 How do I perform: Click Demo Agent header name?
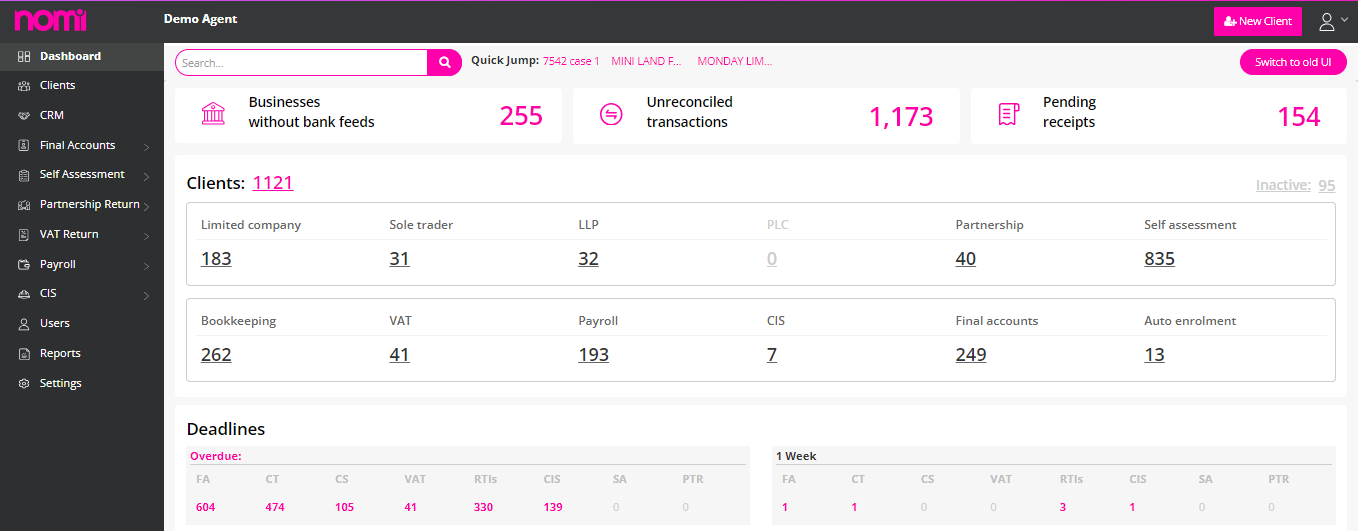tap(201, 19)
